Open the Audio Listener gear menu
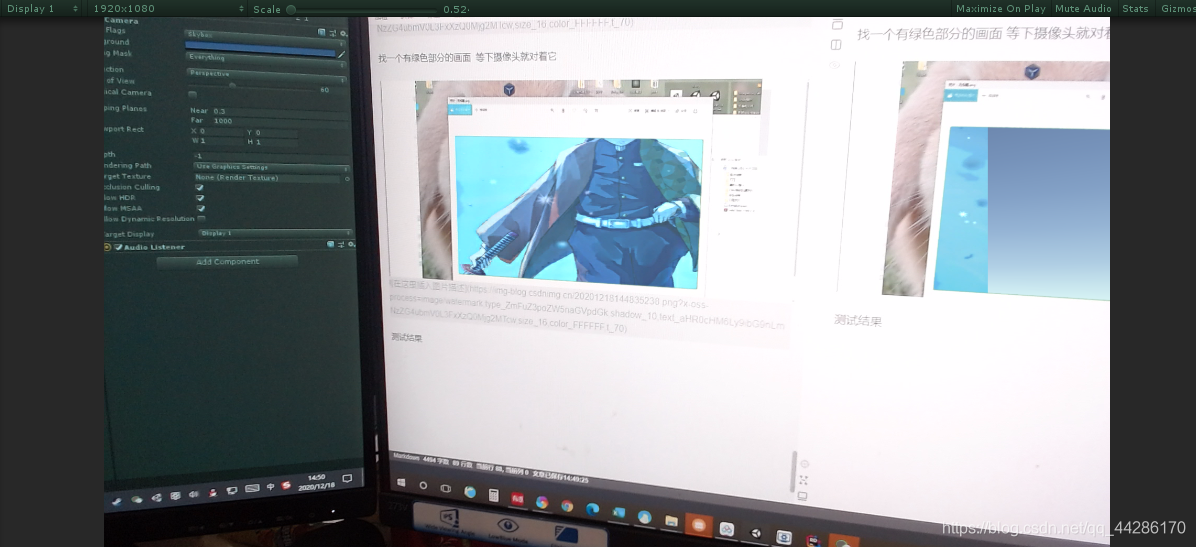The height and width of the screenshot is (547, 1196). 351,245
